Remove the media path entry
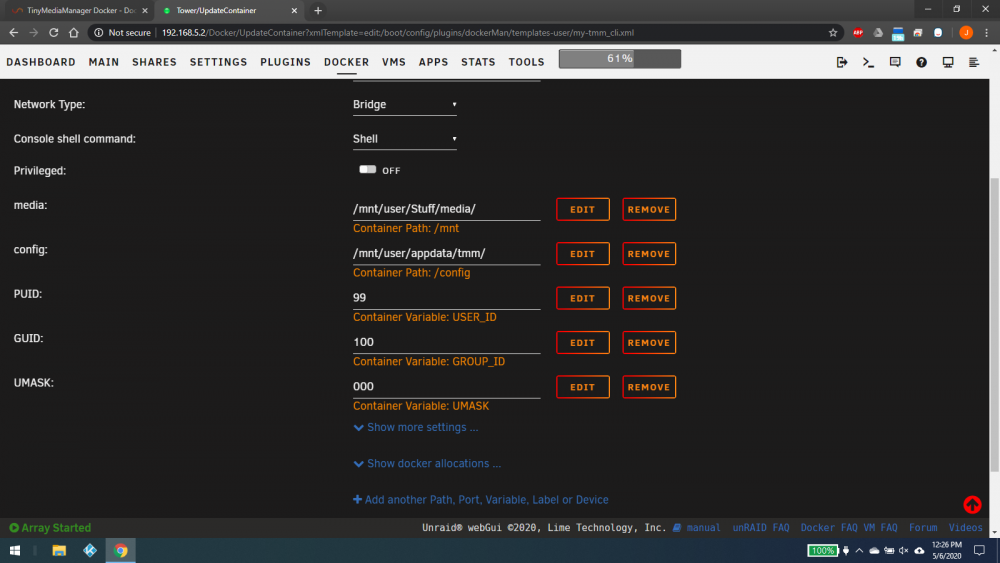This screenshot has height=563, width=1000. tap(649, 209)
